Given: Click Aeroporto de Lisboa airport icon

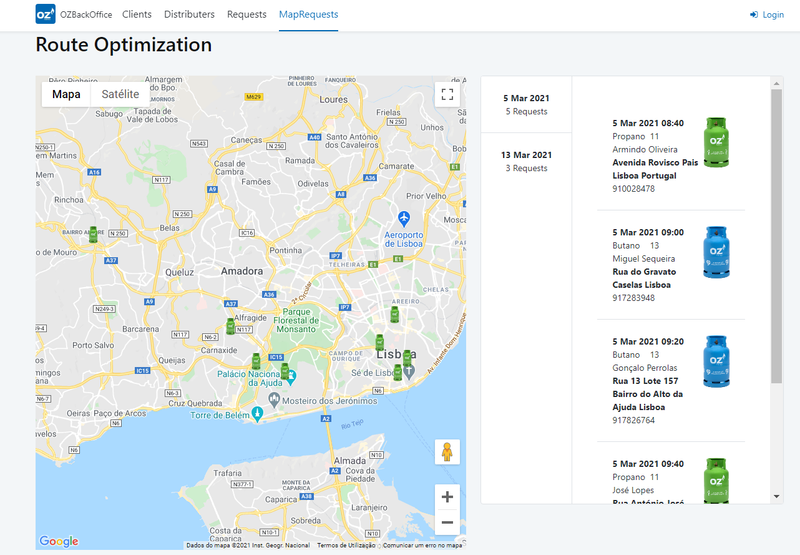Looking at the screenshot, I should [404, 219].
